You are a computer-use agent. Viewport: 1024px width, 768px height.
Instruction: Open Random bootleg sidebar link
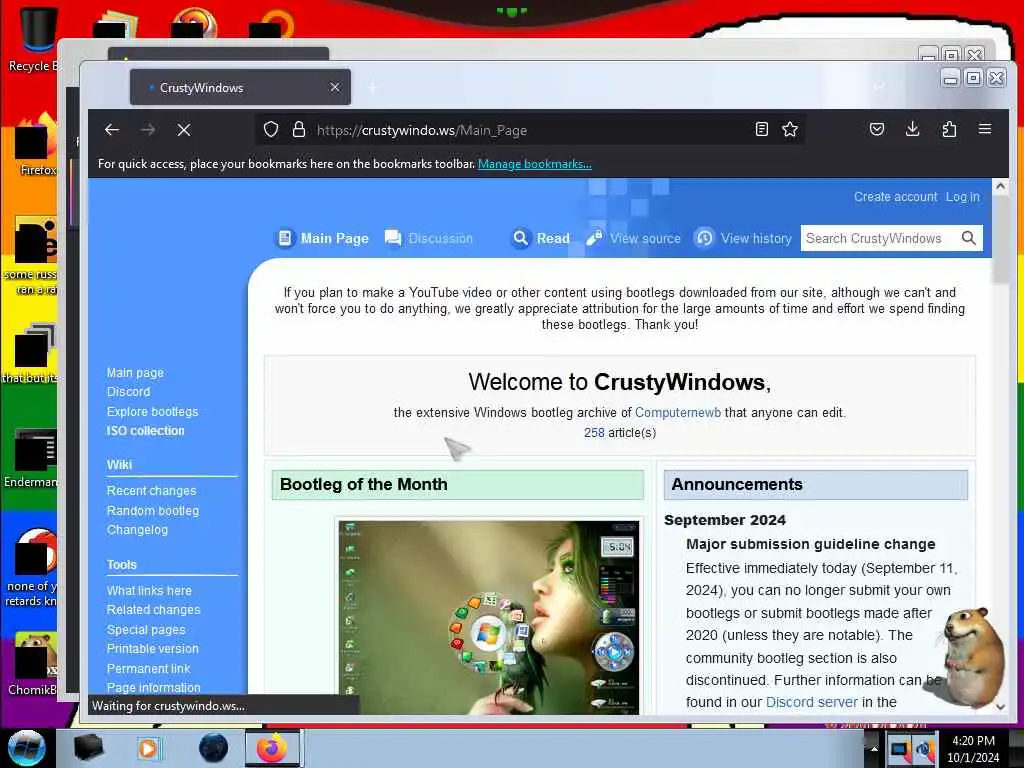153,511
